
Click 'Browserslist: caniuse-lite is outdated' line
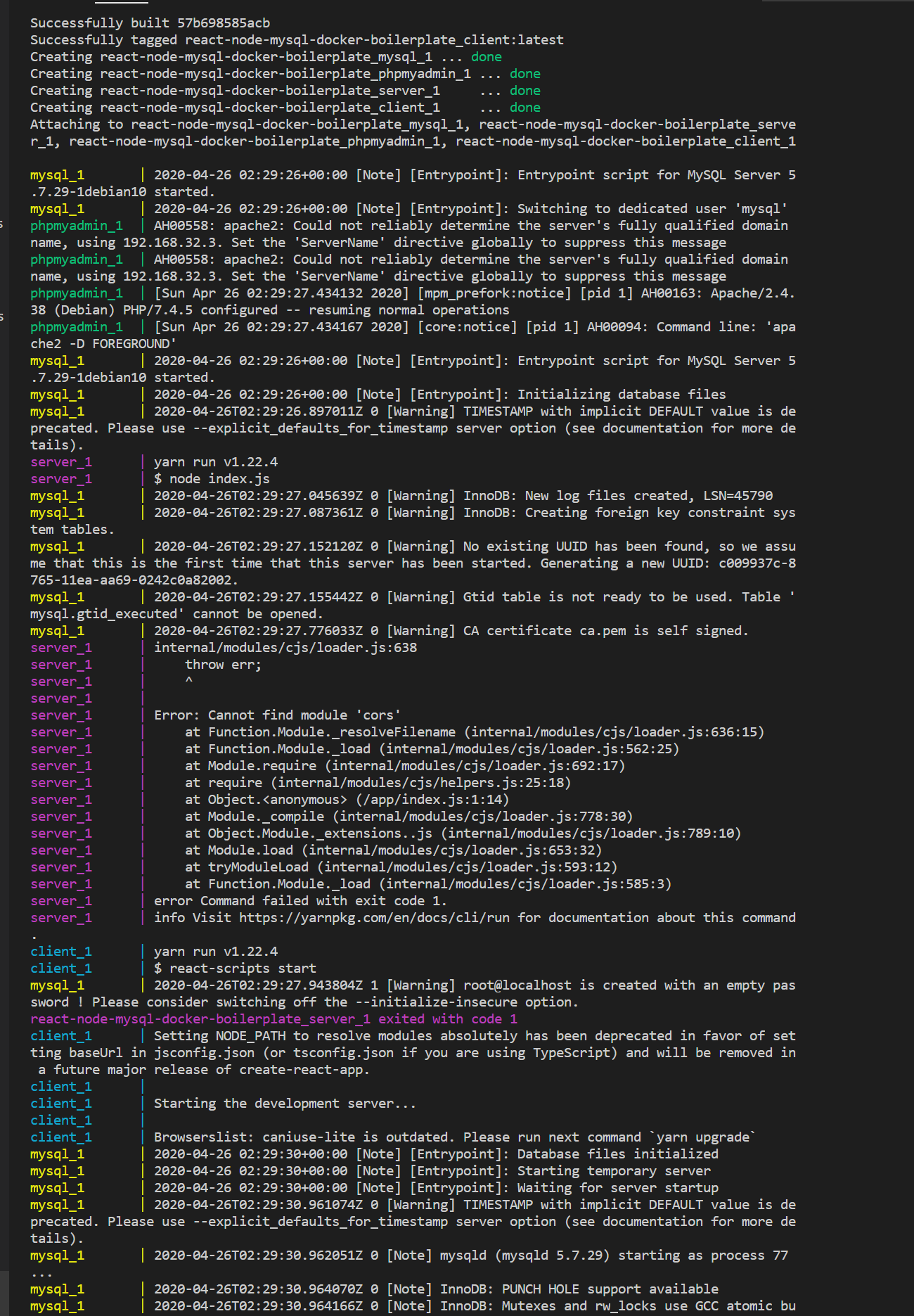456,1137
